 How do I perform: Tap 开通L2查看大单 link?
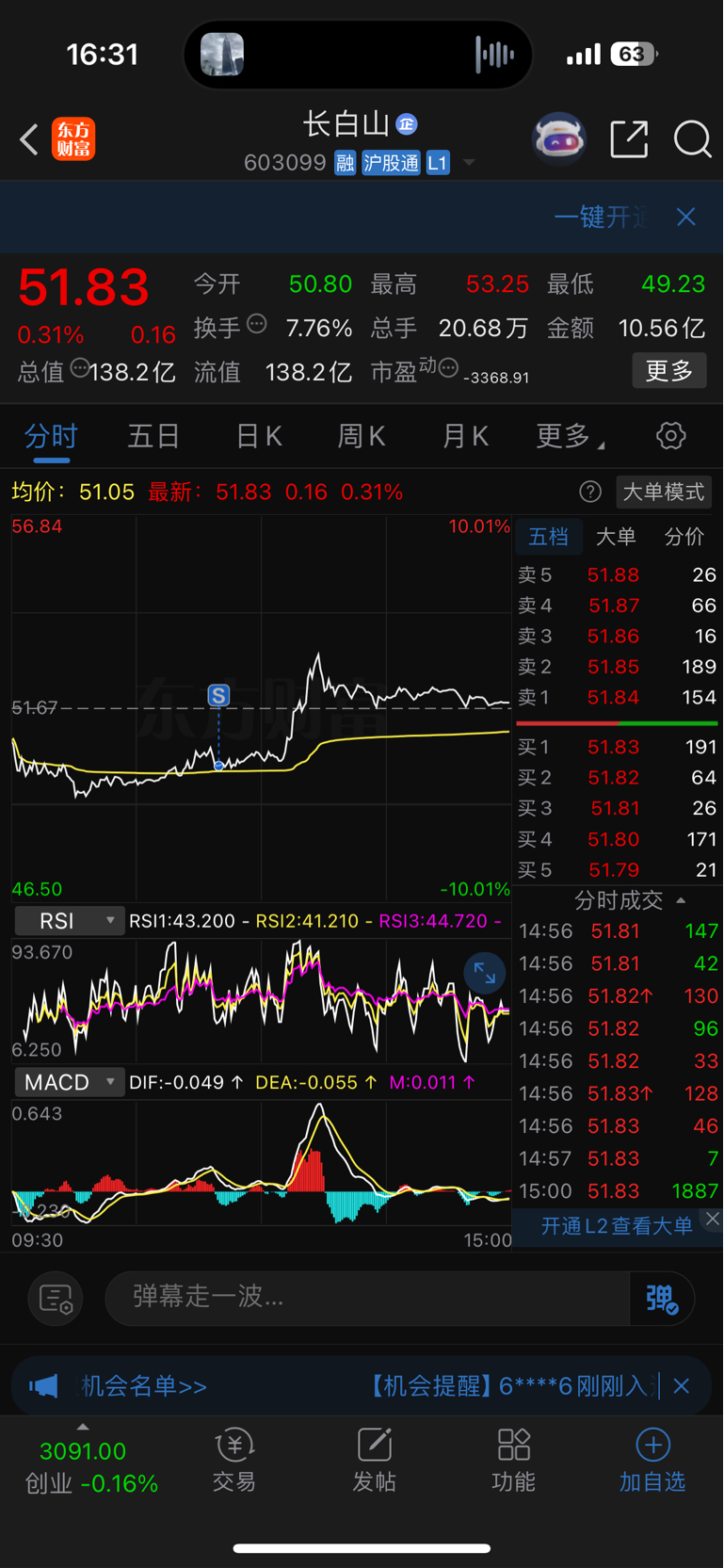tap(617, 1225)
